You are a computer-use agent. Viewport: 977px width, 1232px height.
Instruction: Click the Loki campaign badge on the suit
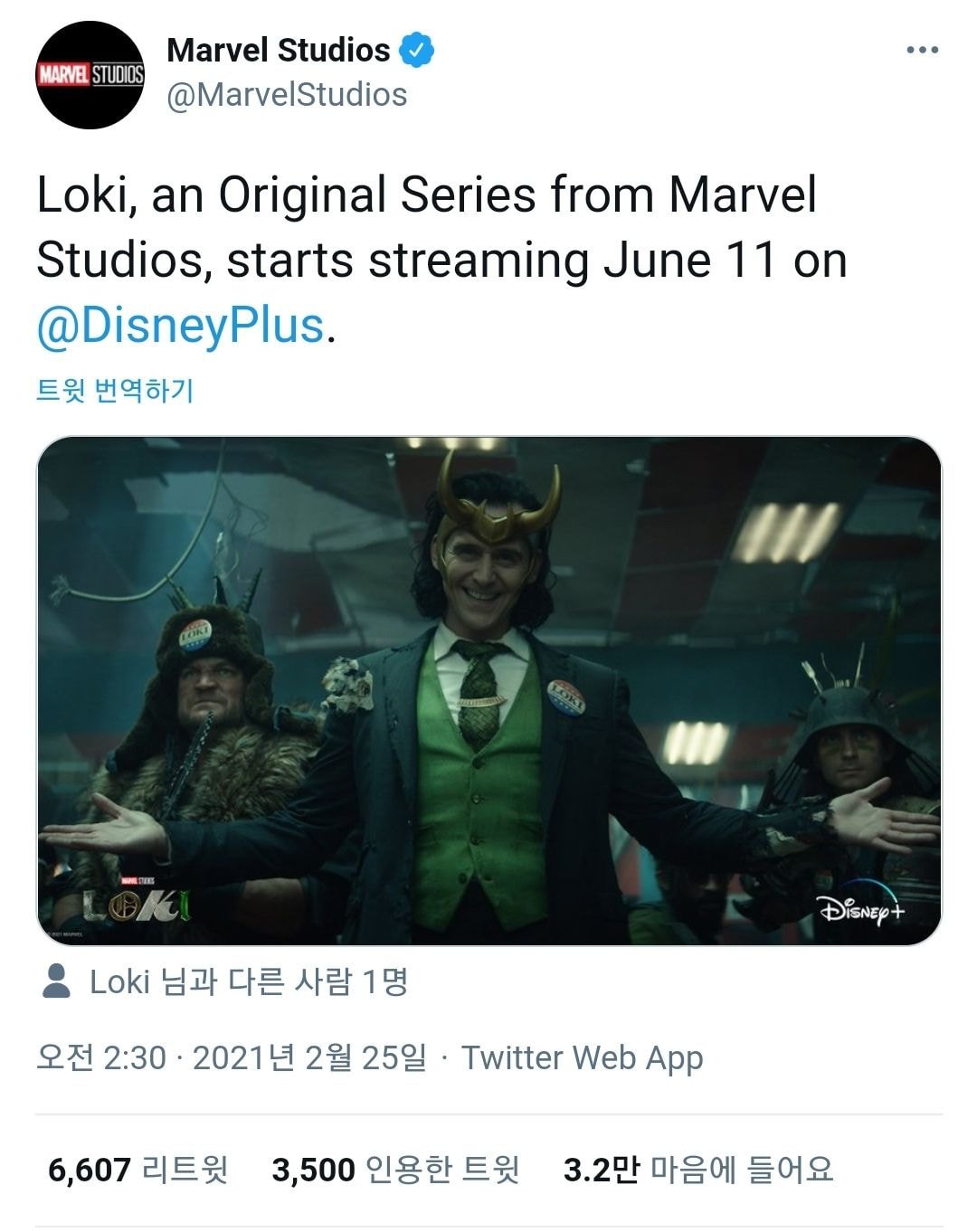pos(565,697)
